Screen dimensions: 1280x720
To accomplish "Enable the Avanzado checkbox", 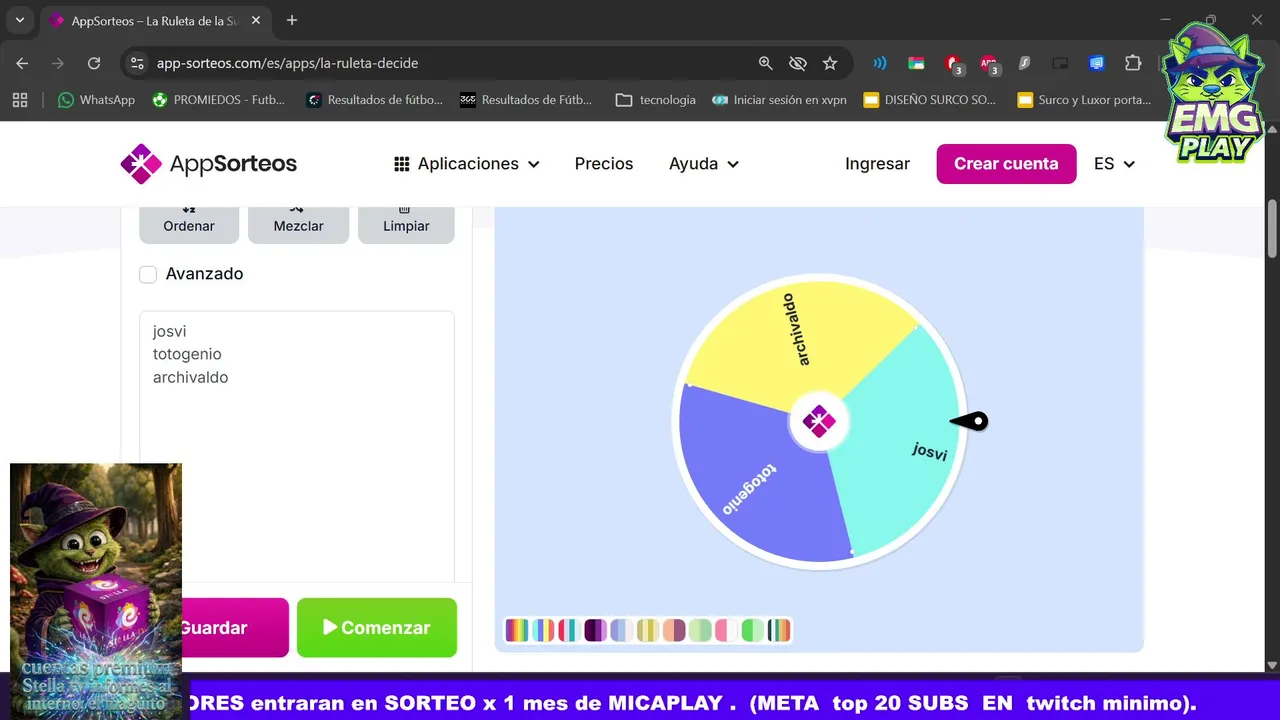I will pyautogui.click(x=148, y=274).
